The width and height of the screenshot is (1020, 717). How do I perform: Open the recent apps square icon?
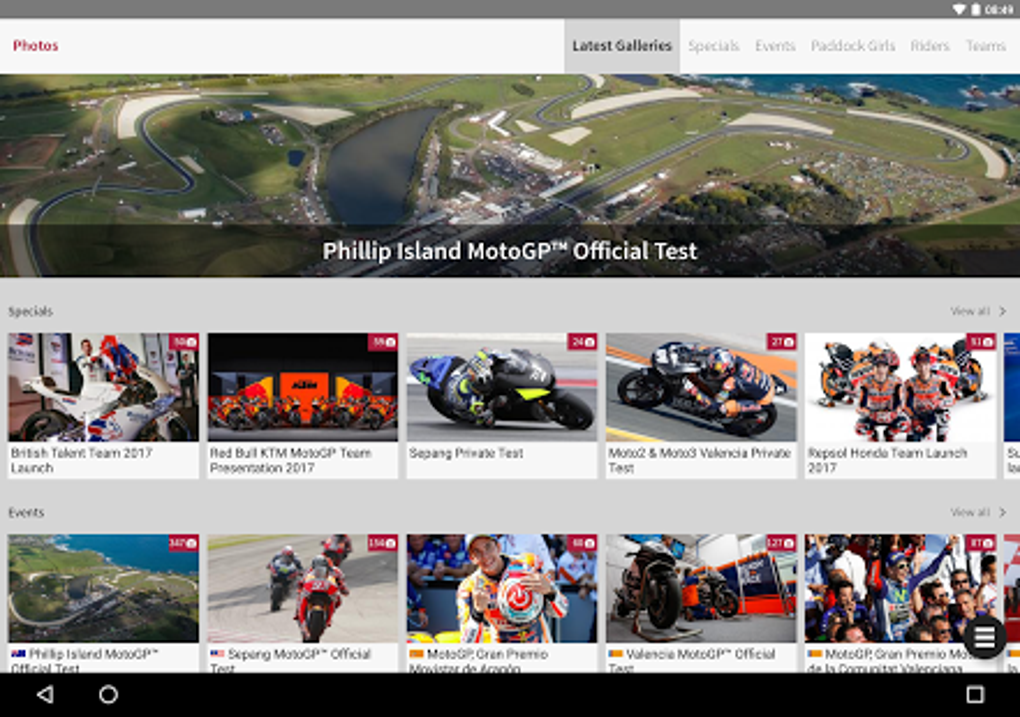click(974, 694)
